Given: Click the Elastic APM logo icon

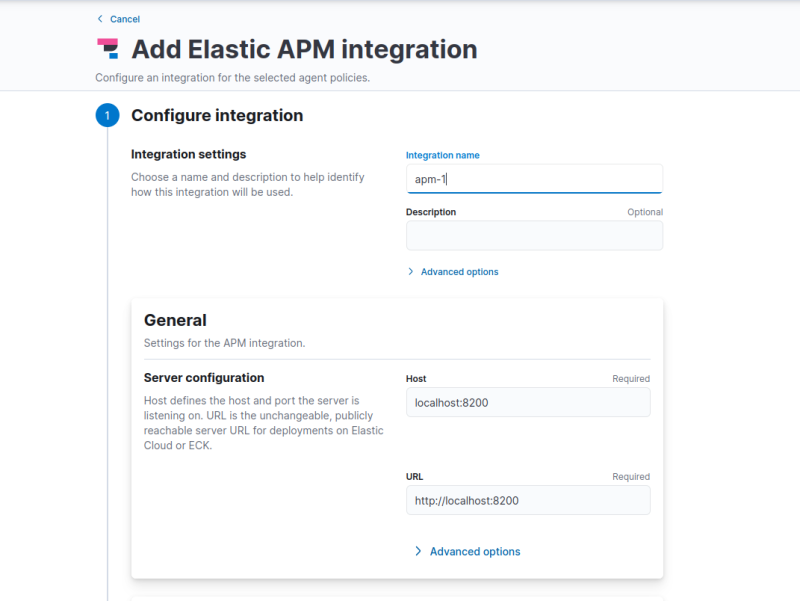Looking at the screenshot, I should [107, 49].
